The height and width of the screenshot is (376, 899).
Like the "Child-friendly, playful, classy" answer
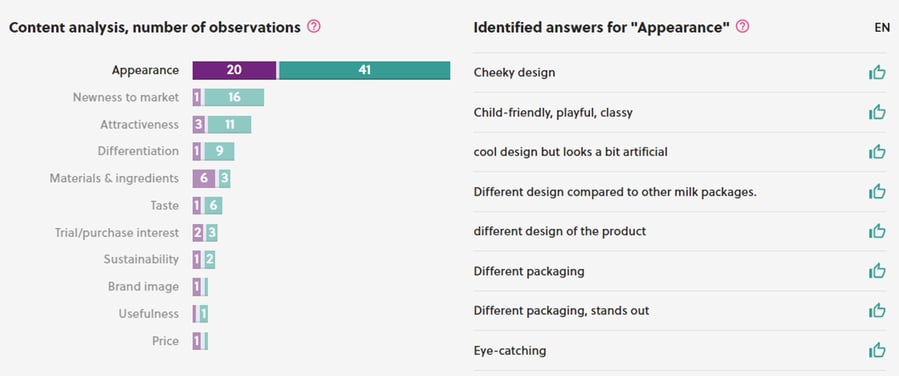[877, 112]
